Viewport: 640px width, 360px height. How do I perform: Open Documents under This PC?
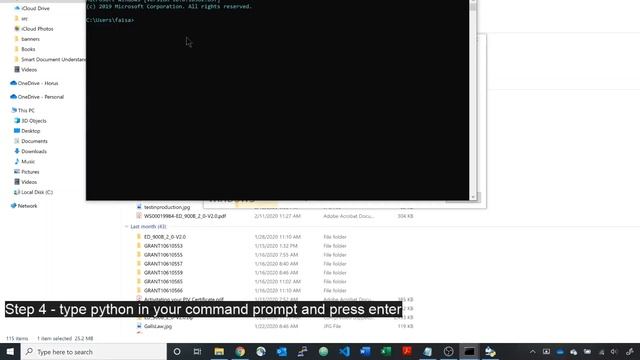(x=34, y=141)
